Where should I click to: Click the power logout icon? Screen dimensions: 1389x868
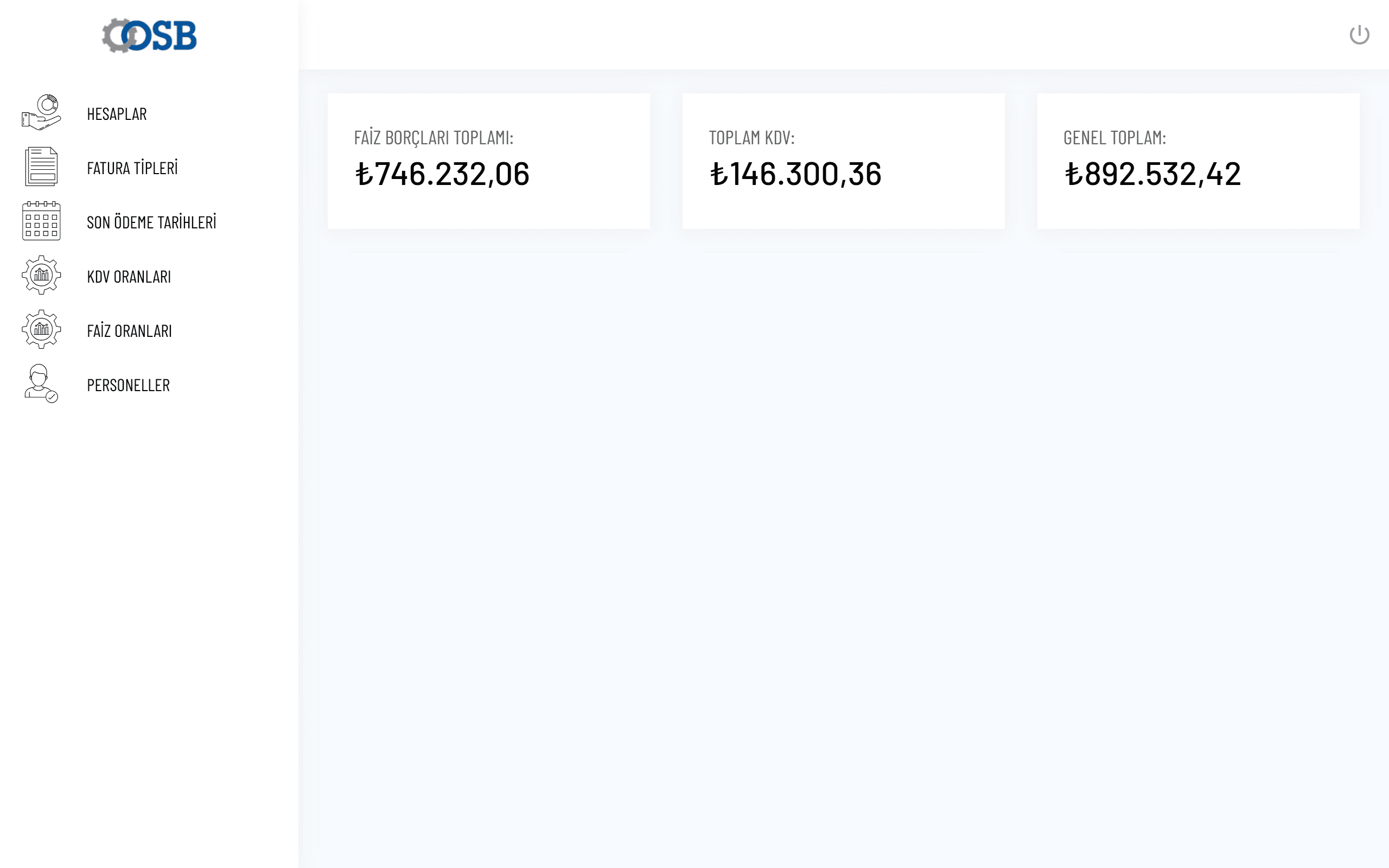1359,35
